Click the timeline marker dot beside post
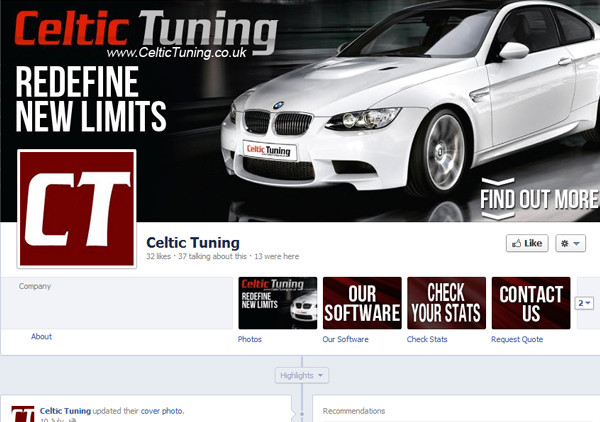This screenshot has height=422, width=600. coord(302,414)
